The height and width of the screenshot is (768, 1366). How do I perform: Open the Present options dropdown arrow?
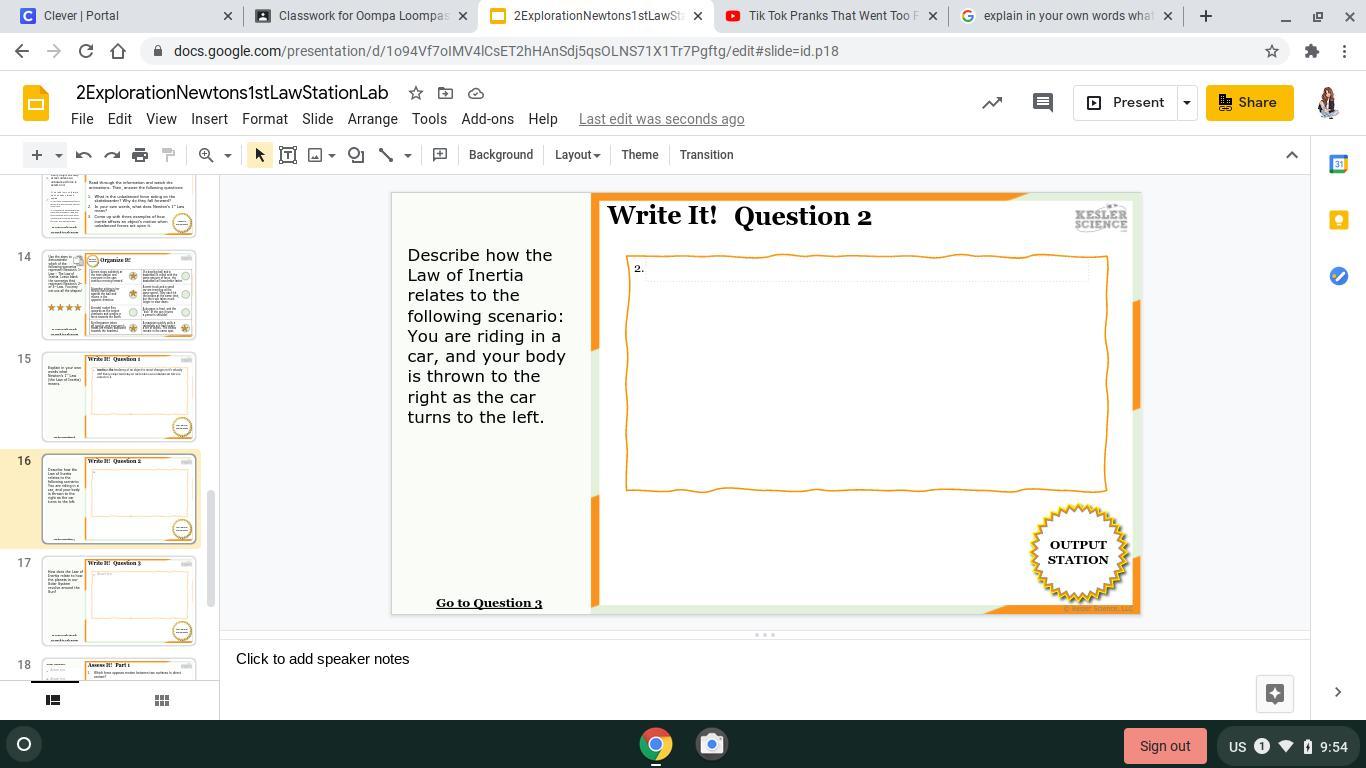pyautogui.click(x=1187, y=103)
